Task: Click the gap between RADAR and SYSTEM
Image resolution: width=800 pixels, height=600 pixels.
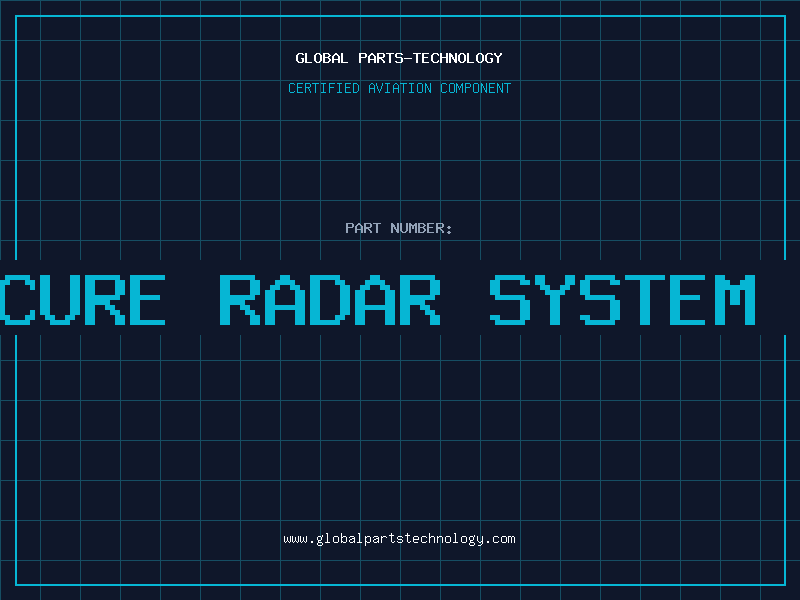Action: 465,299
